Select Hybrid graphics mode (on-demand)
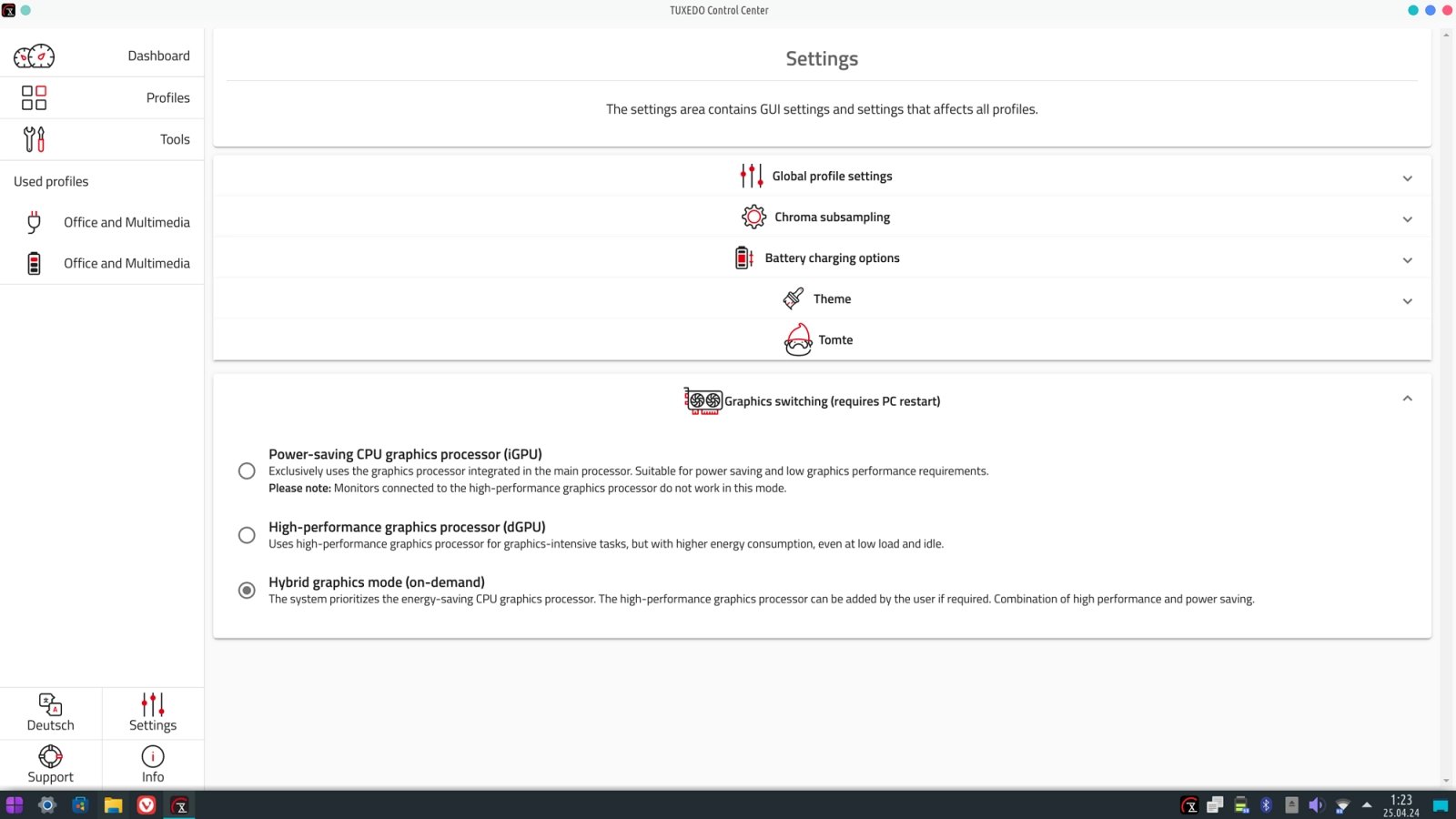This screenshot has width=1456, height=819. pos(247,591)
